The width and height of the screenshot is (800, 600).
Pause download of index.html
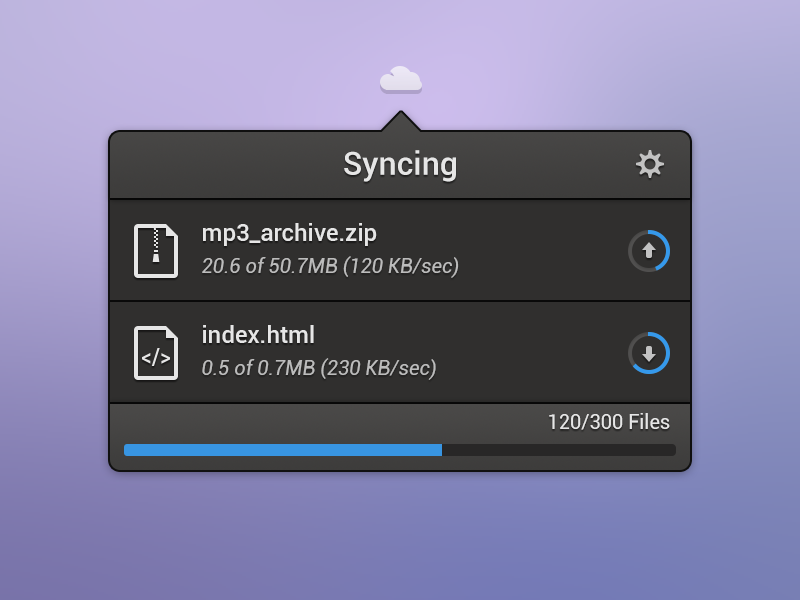point(649,353)
